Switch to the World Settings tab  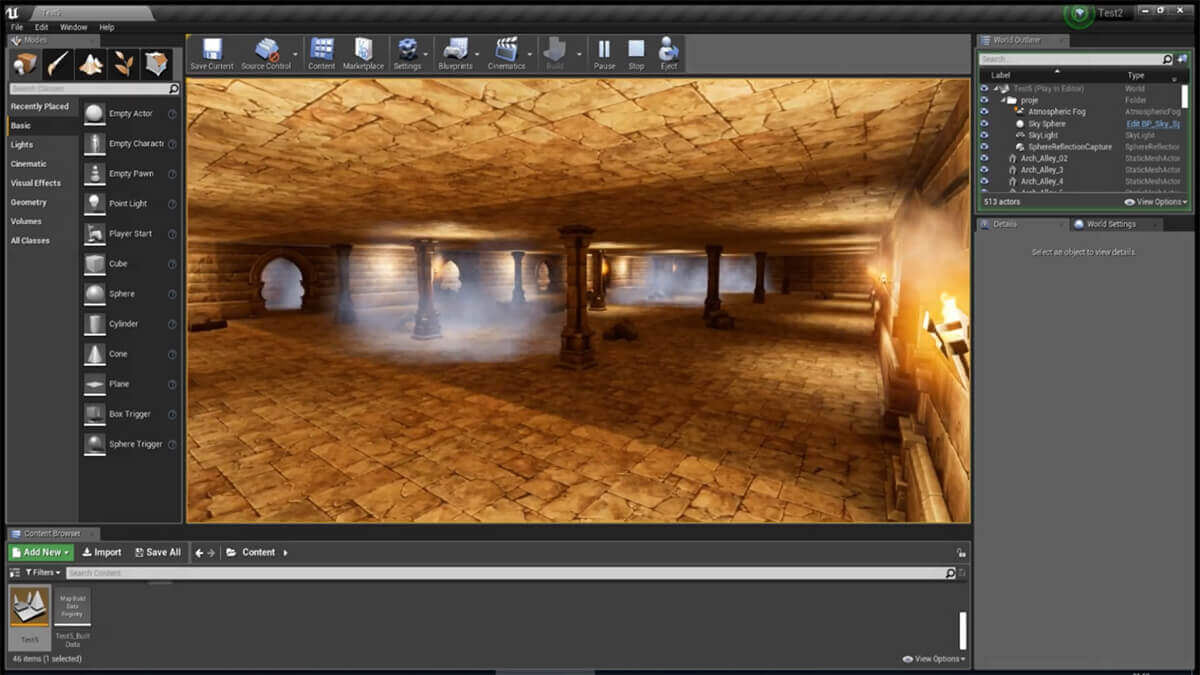click(x=1110, y=224)
